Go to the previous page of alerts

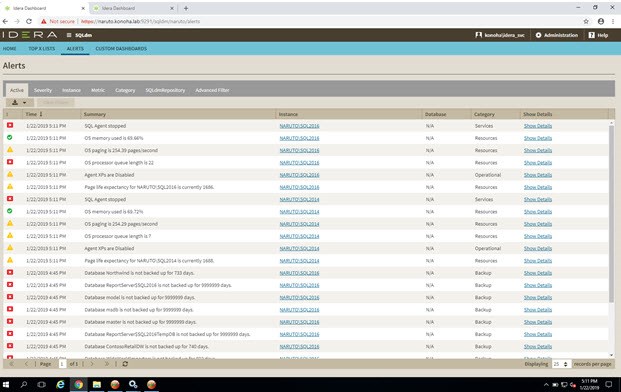pos(26,363)
